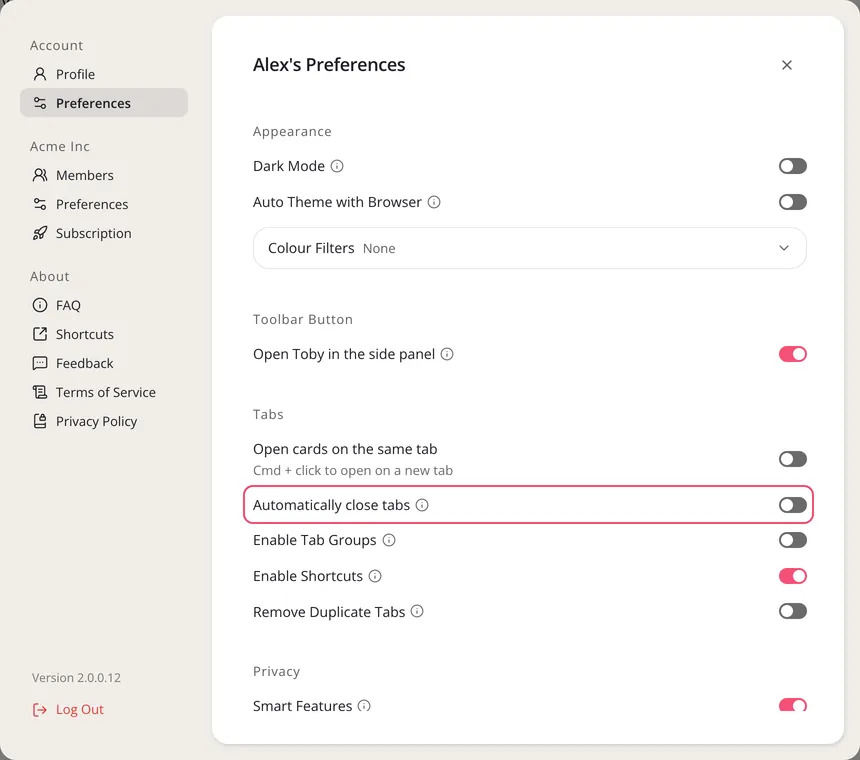The height and width of the screenshot is (760, 860).
Task: Click the Feedback chat bubble icon
Action: pyautogui.click(x=39, y=363)
